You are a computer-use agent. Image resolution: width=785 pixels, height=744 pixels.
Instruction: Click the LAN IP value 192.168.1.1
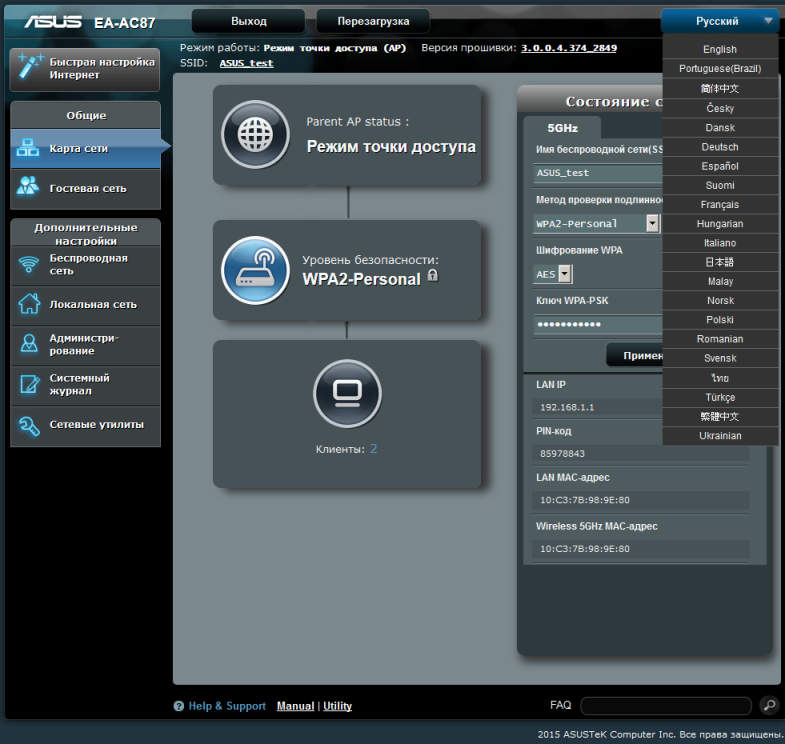click(x=567, y=407)
